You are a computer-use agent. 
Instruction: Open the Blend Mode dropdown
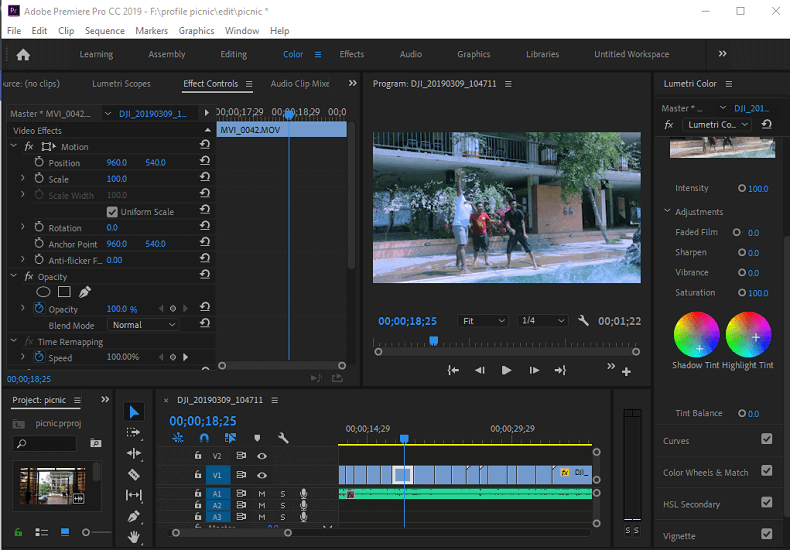tap(143, 325)
